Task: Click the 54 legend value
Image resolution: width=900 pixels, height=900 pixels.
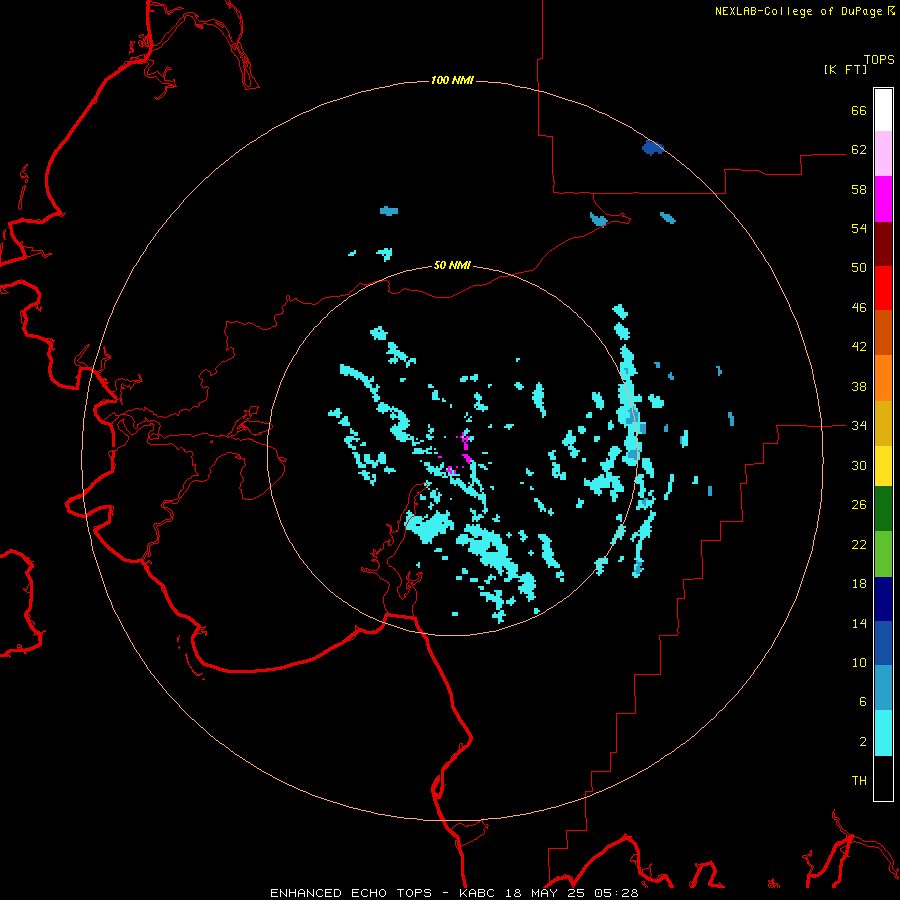Action: pyautogui.click(x=859, y=228)
